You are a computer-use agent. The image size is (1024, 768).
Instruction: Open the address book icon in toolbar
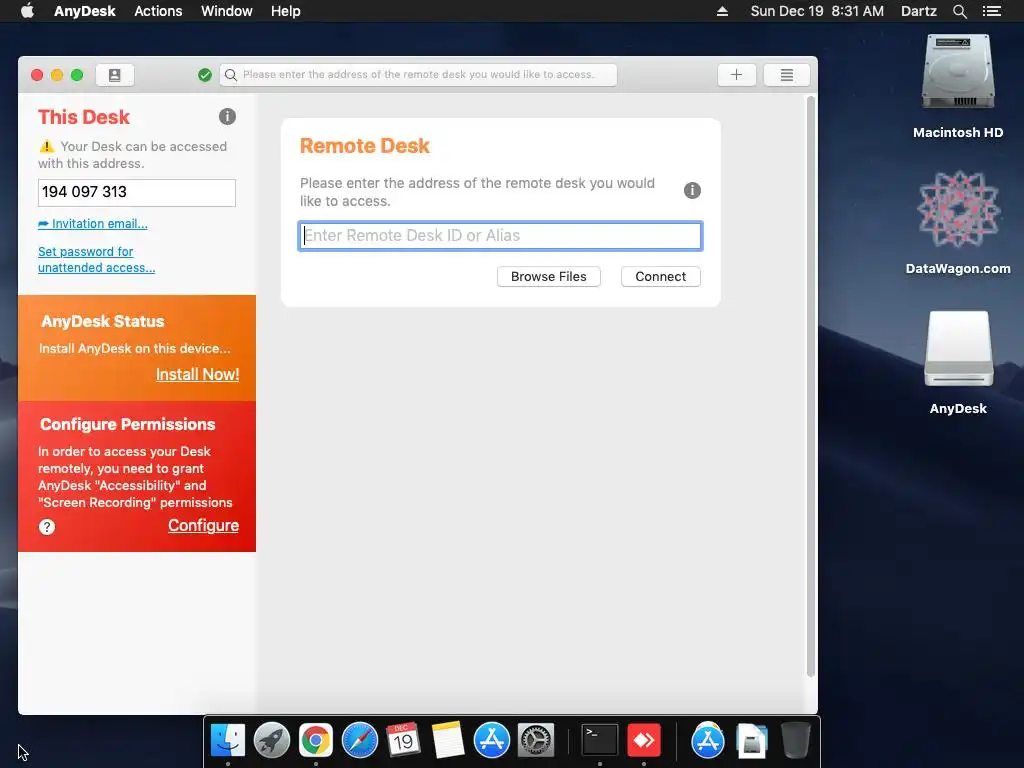(115, 75)
